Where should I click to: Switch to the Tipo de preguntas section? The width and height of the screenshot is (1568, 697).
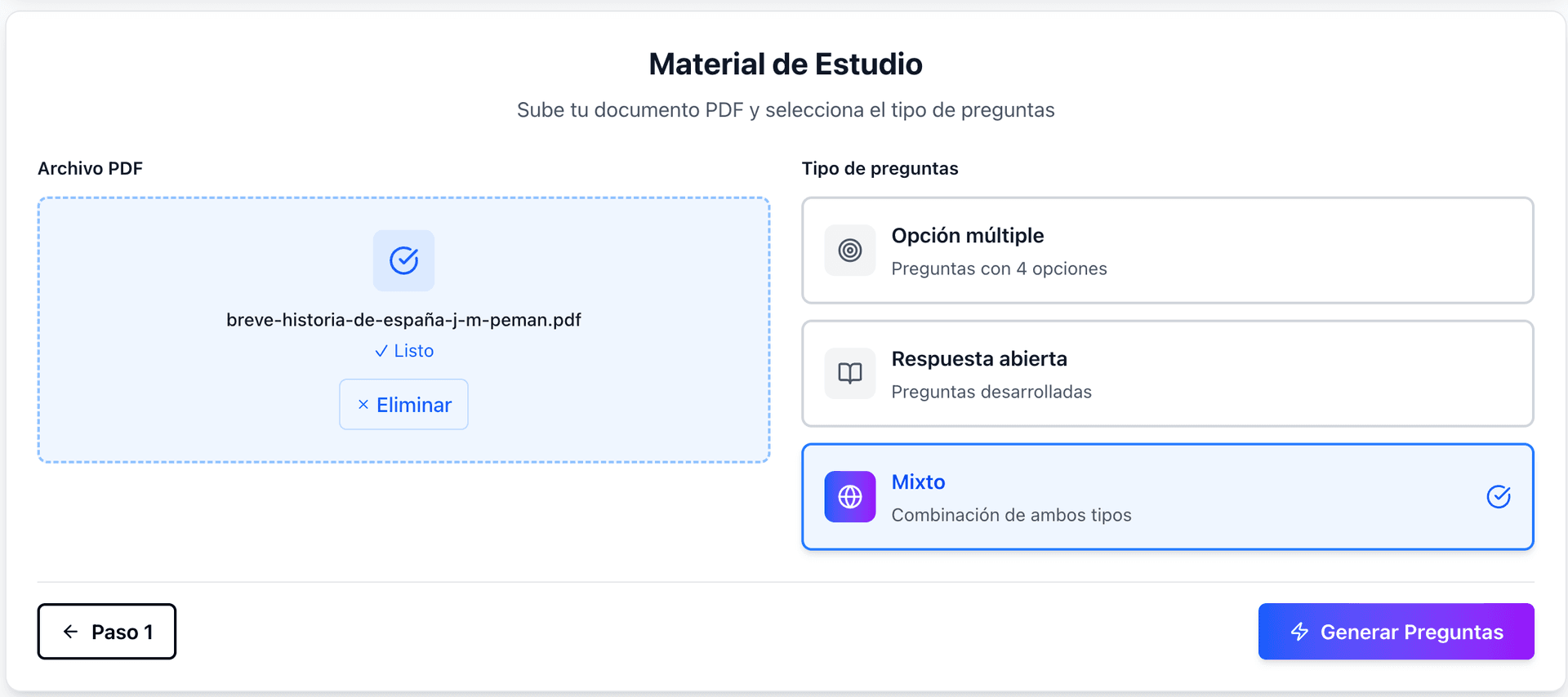coord(880,169)
